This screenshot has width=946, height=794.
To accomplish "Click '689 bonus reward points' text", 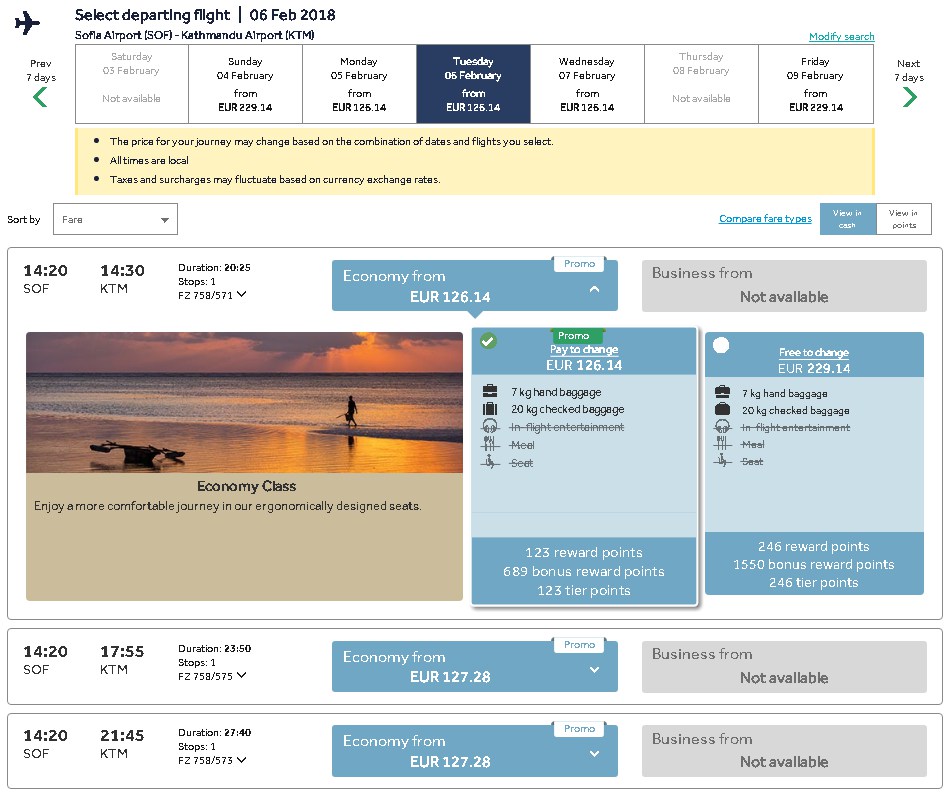I will point(583,571).
